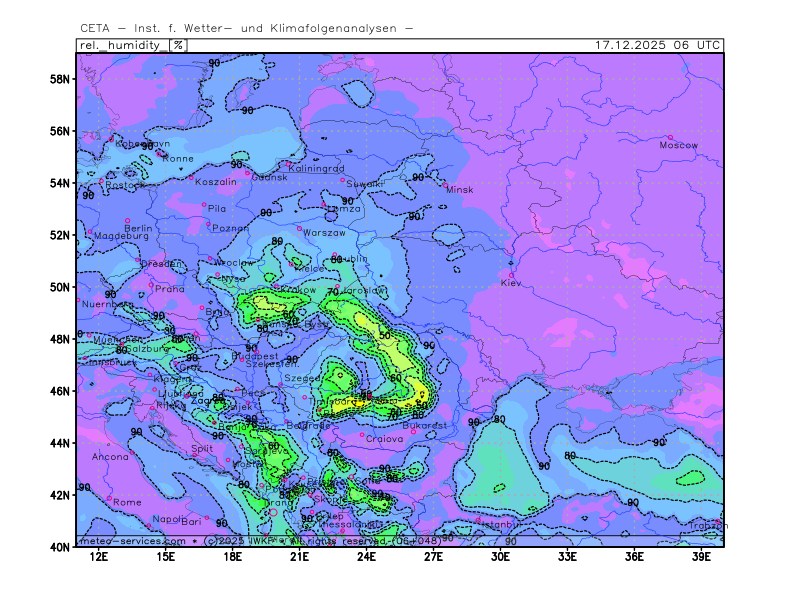Select the Craiova city marker

point(363,434)
